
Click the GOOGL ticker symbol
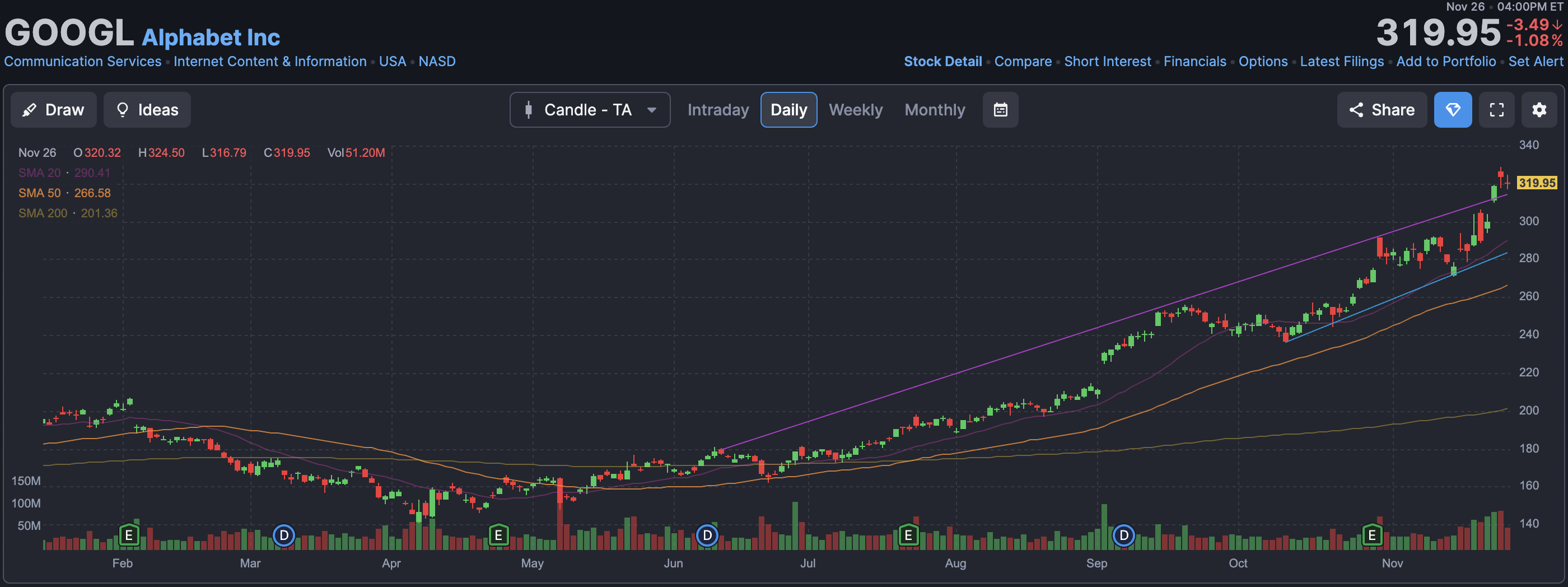(69, 32)
